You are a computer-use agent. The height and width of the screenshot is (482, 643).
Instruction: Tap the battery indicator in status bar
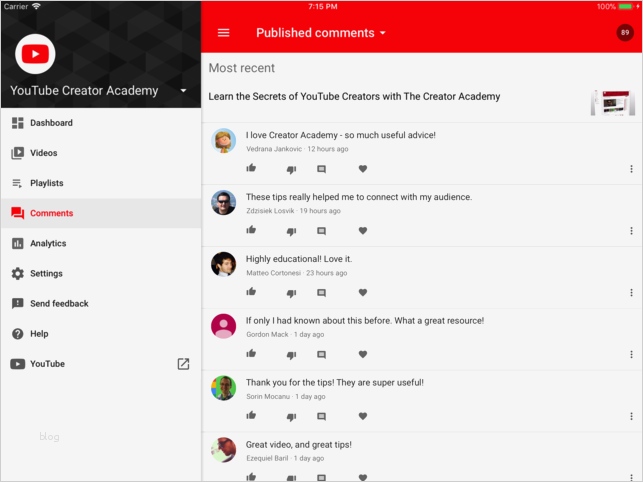(x=627, y=6)
